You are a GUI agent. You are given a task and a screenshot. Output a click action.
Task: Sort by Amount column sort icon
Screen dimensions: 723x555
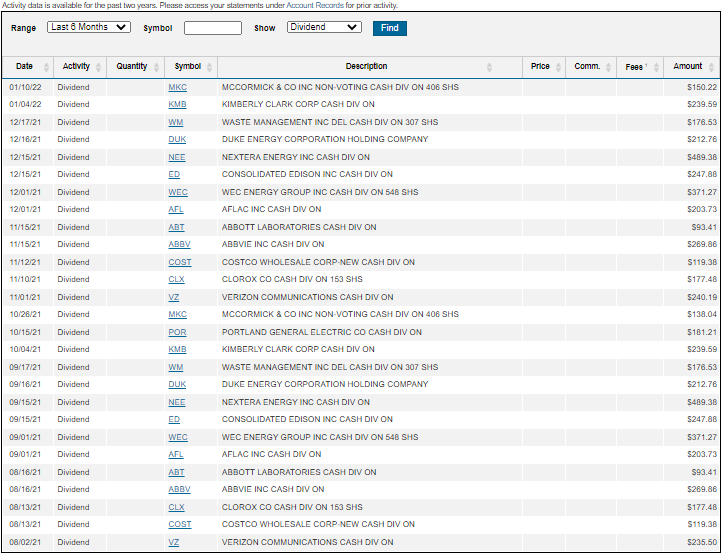(711, 67)
